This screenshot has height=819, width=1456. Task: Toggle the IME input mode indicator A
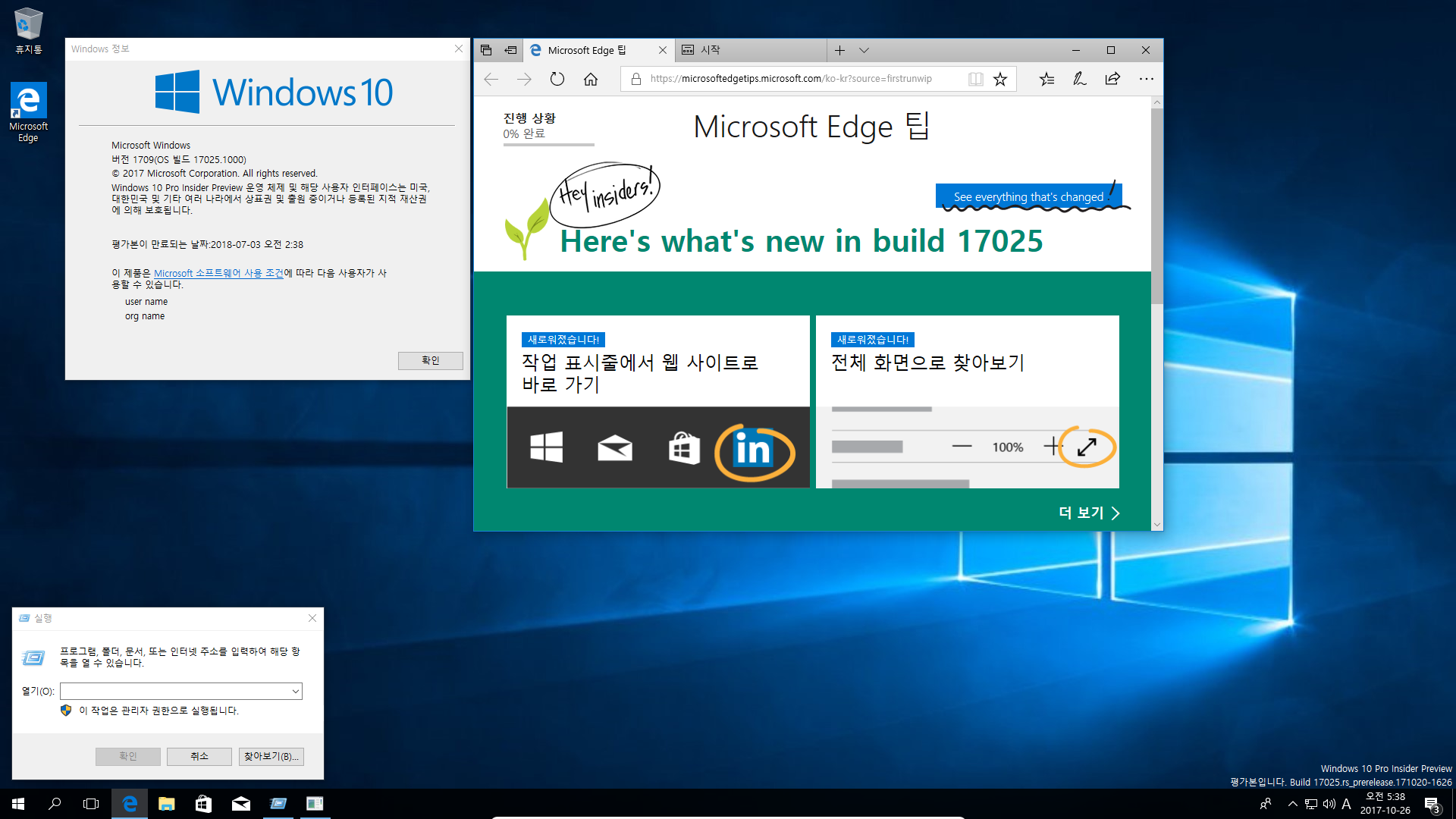pos(1347,804)
